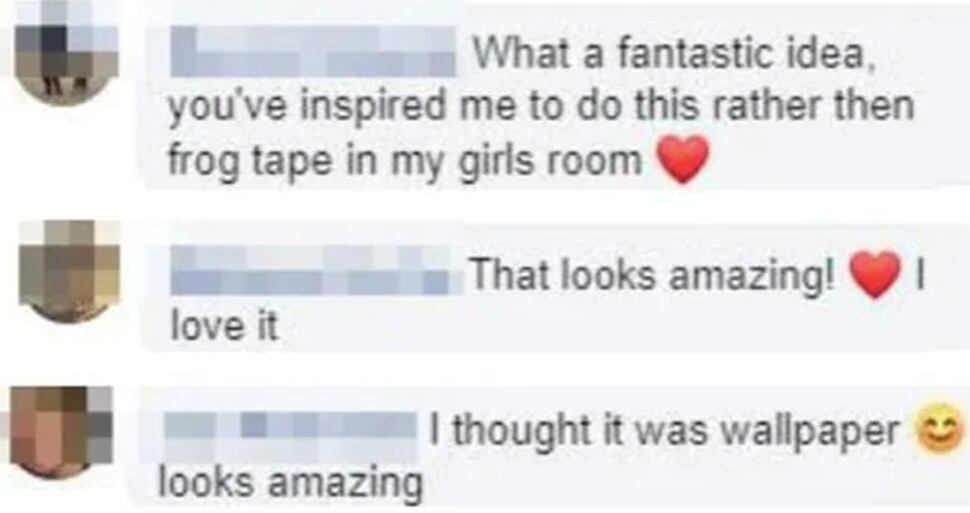
Task: Click the "love it" text
Action: (225, 324)
